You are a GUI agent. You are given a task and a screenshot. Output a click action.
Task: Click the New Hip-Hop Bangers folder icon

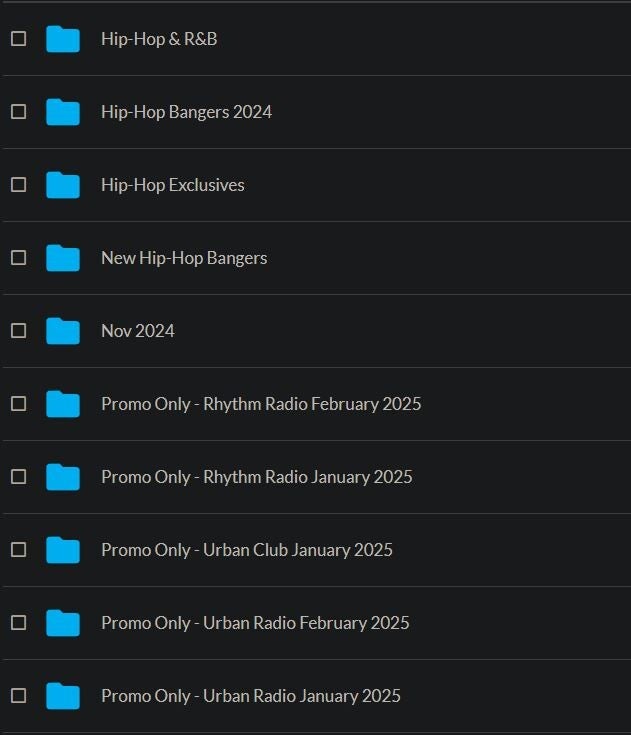click(x=63, y=258)
